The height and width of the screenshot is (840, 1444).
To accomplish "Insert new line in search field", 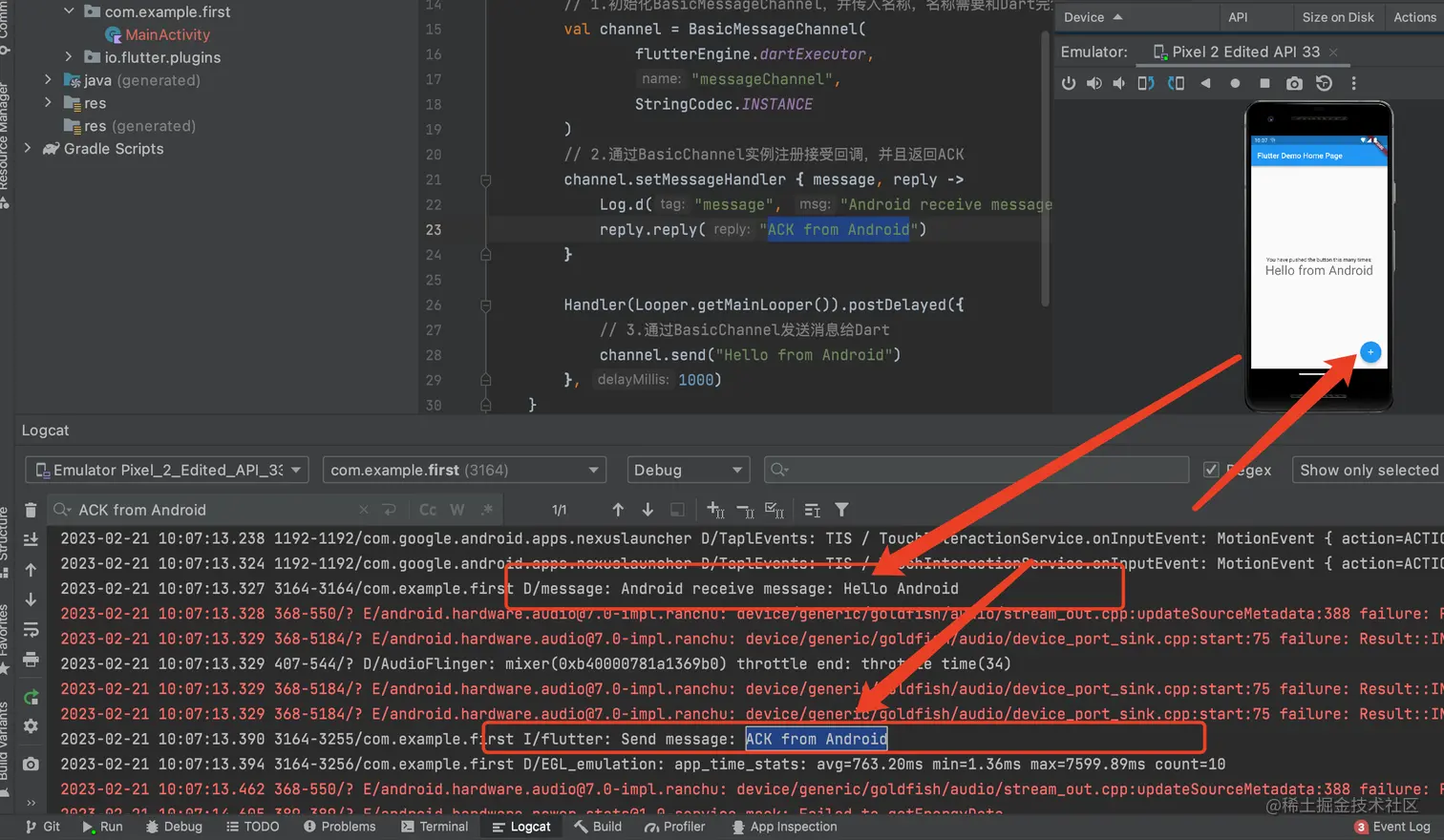I will pyautogui.click(x=389, y=510).
